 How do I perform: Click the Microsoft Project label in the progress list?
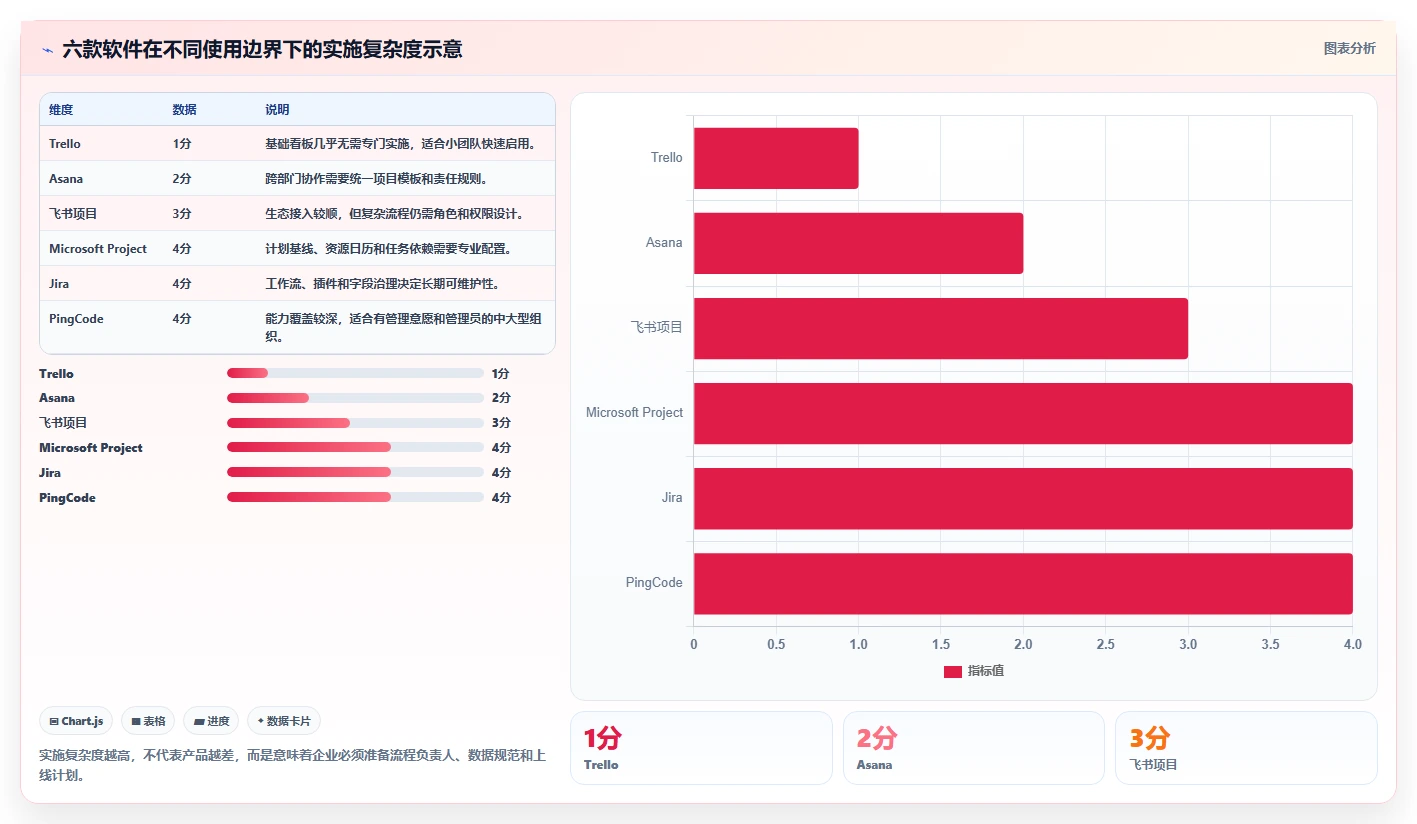[x=91, y=448]
